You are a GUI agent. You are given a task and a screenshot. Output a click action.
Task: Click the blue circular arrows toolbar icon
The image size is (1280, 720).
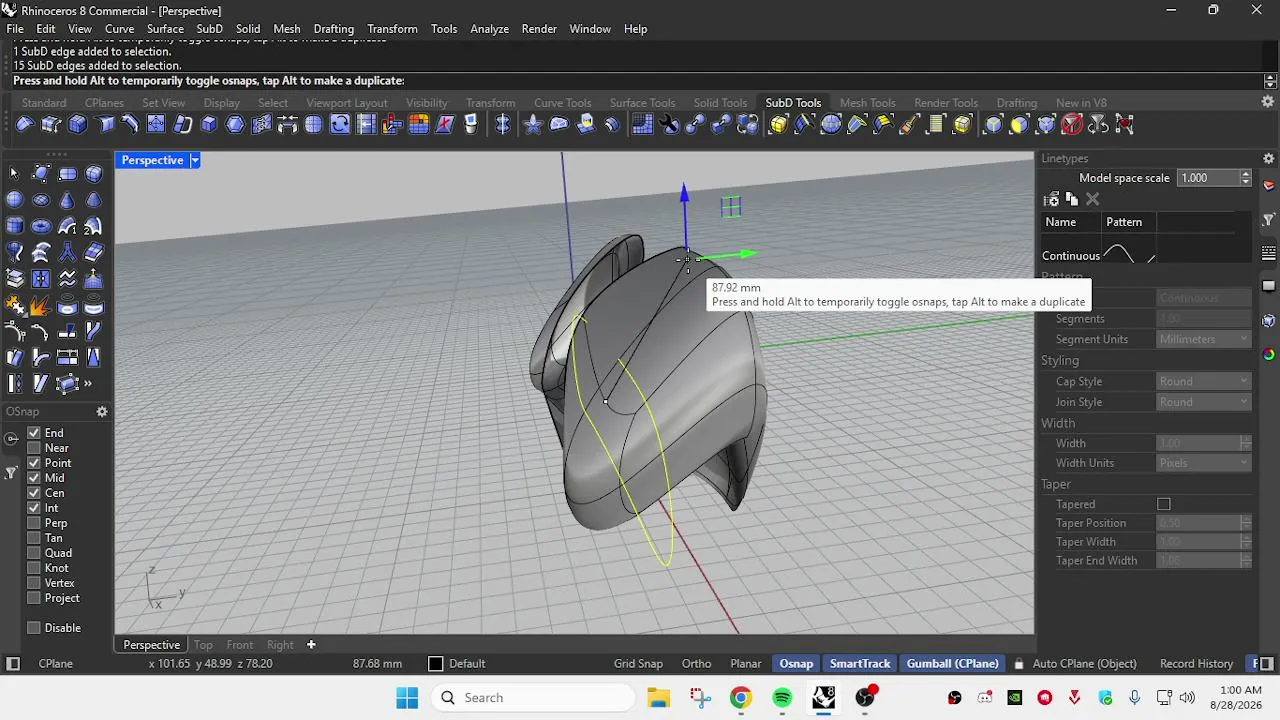click(340, 125)
